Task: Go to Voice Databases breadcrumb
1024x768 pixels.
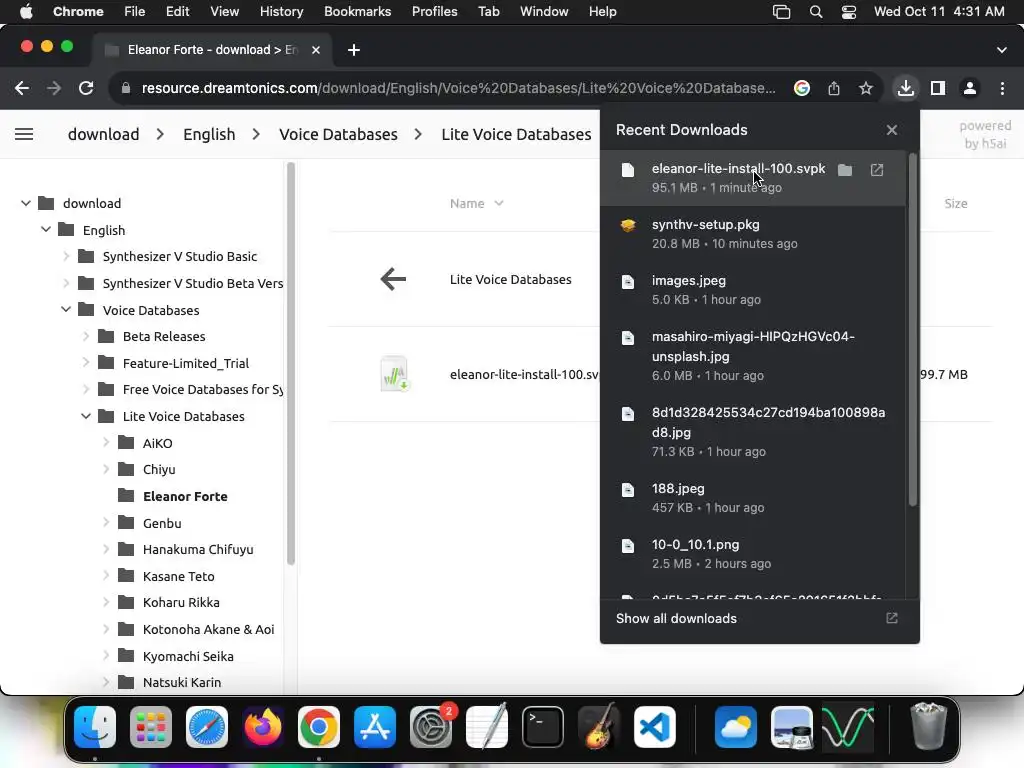Action: click(x=338, y=134)
